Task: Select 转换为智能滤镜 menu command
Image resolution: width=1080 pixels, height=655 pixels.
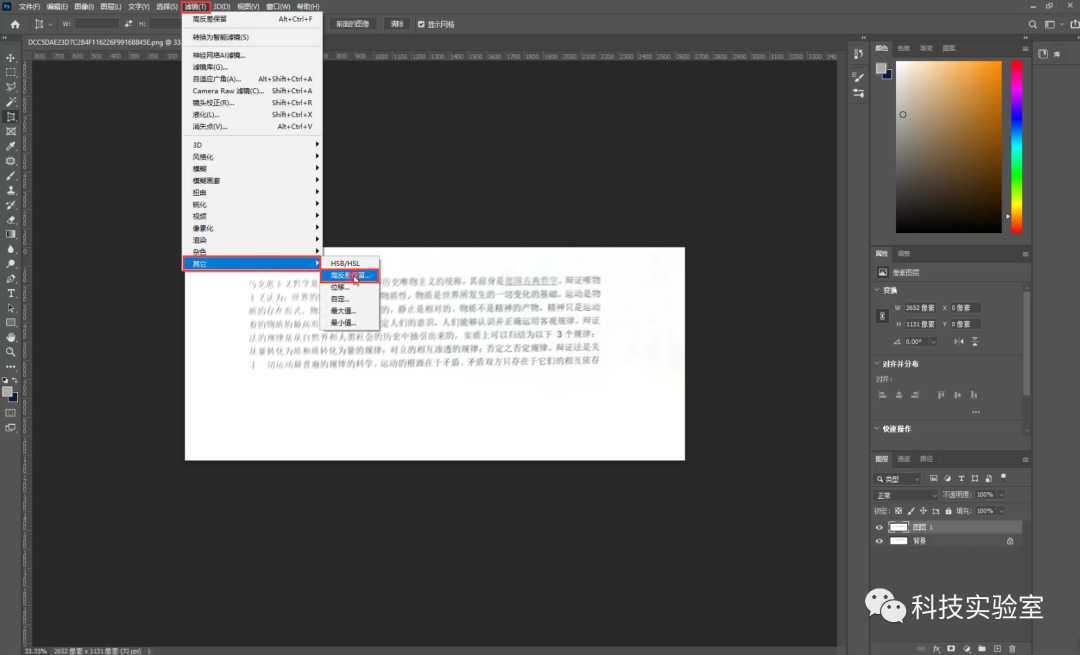Action: tap(220, 37)
